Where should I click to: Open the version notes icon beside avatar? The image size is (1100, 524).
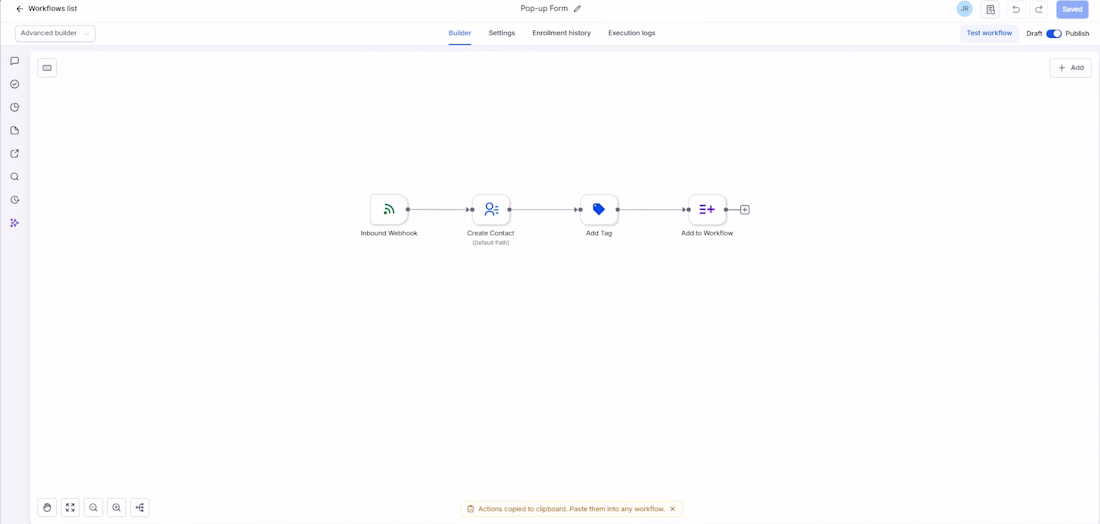[990, 9]
